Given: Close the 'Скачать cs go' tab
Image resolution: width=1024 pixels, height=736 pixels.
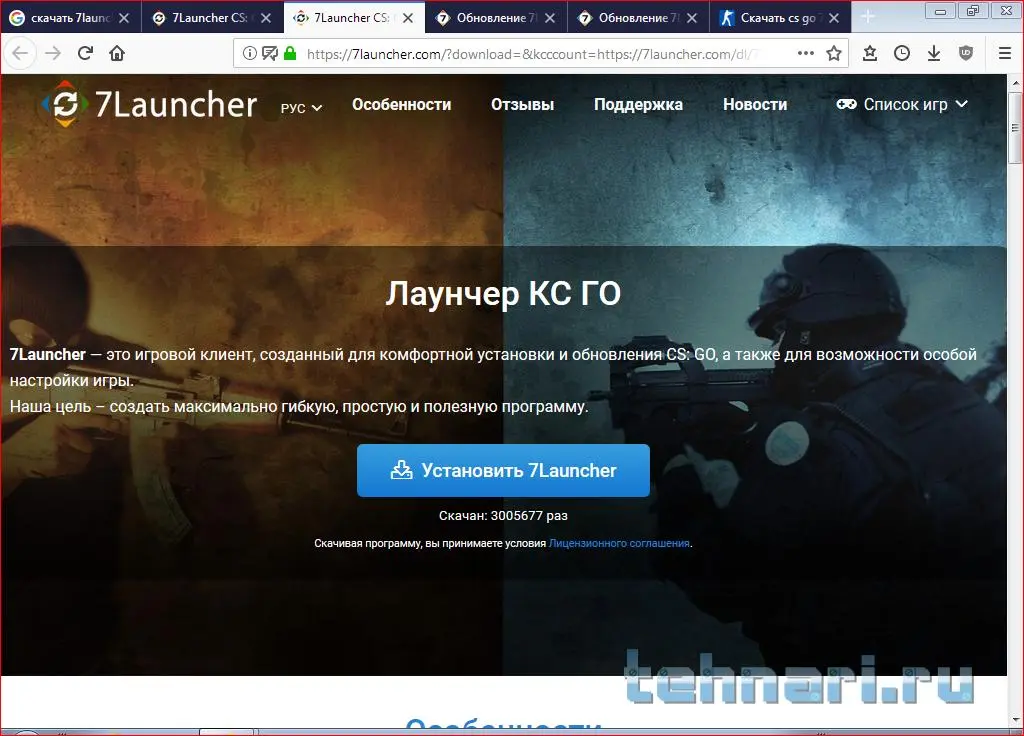Looking at the screenshot, I should pyautogui.click(x=834, y=18).
